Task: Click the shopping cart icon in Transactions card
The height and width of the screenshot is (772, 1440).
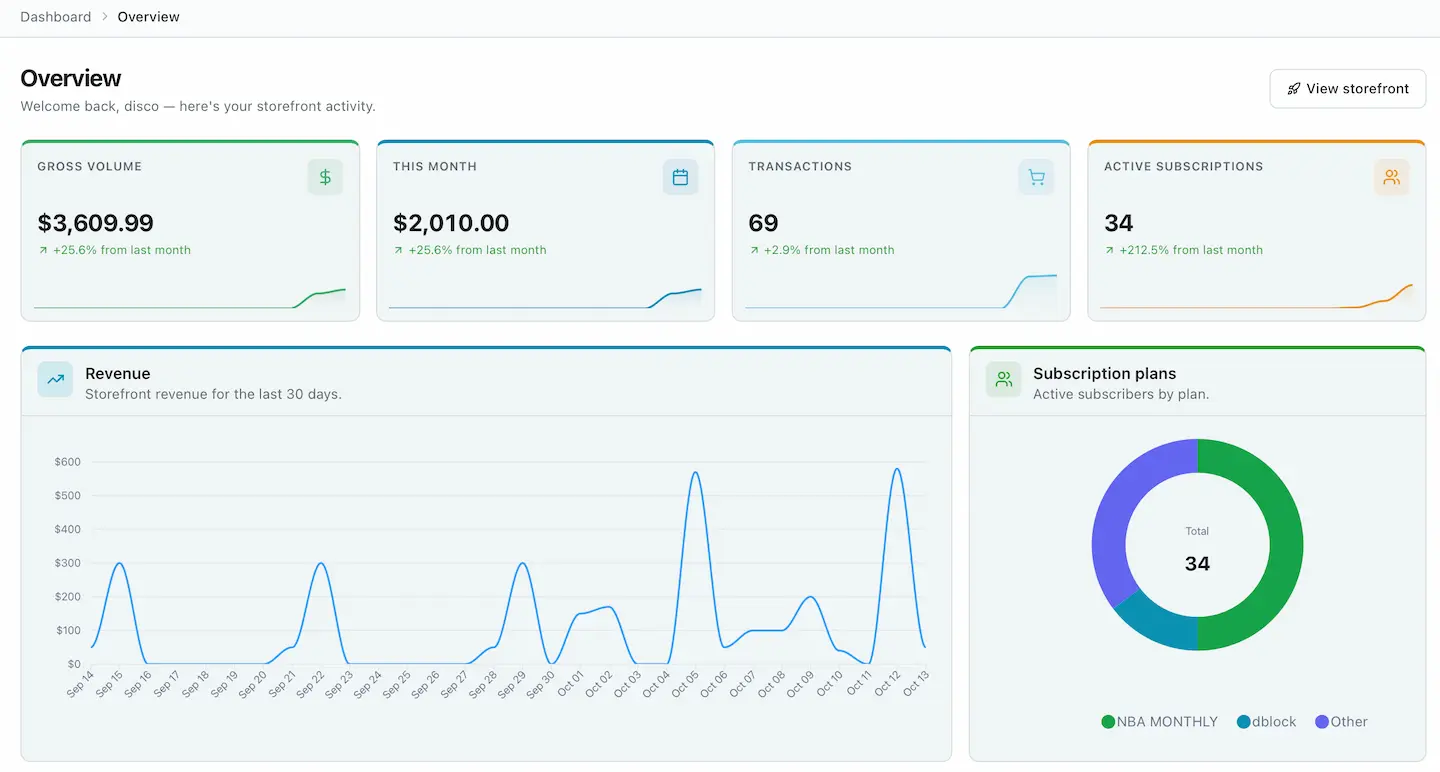Action: 1036,177
